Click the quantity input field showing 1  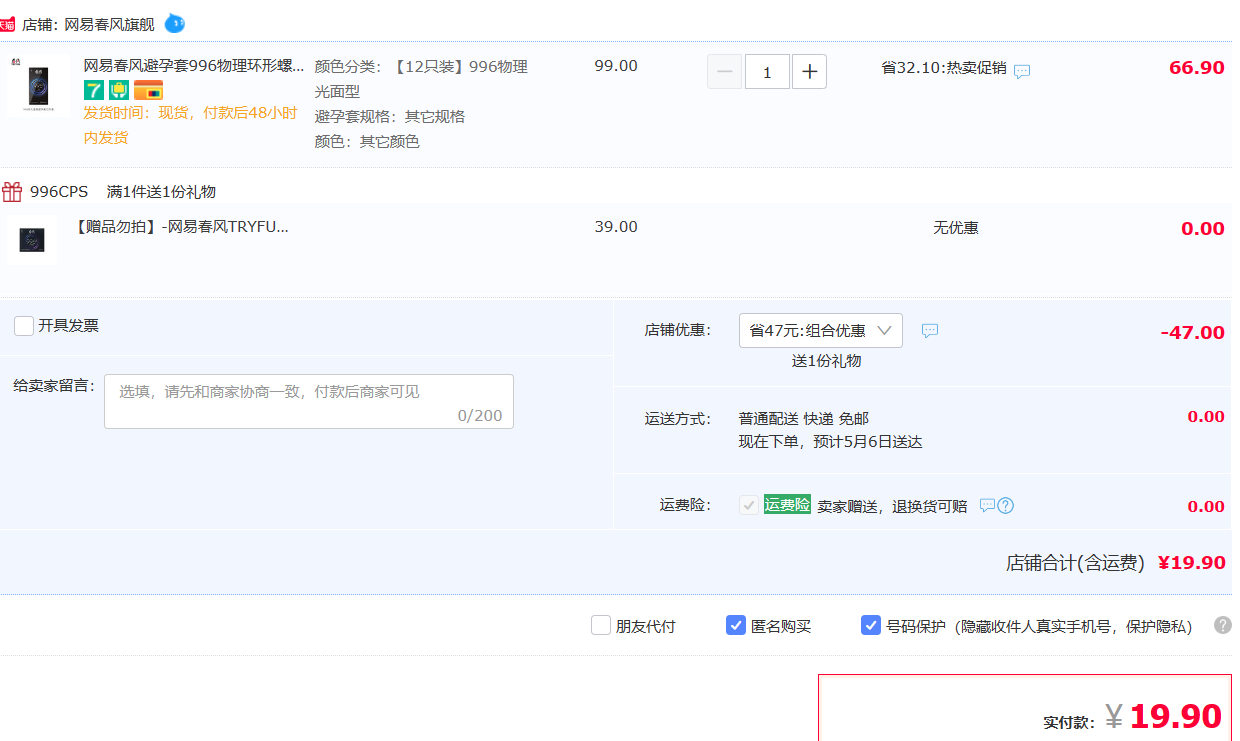coord(767,72)
